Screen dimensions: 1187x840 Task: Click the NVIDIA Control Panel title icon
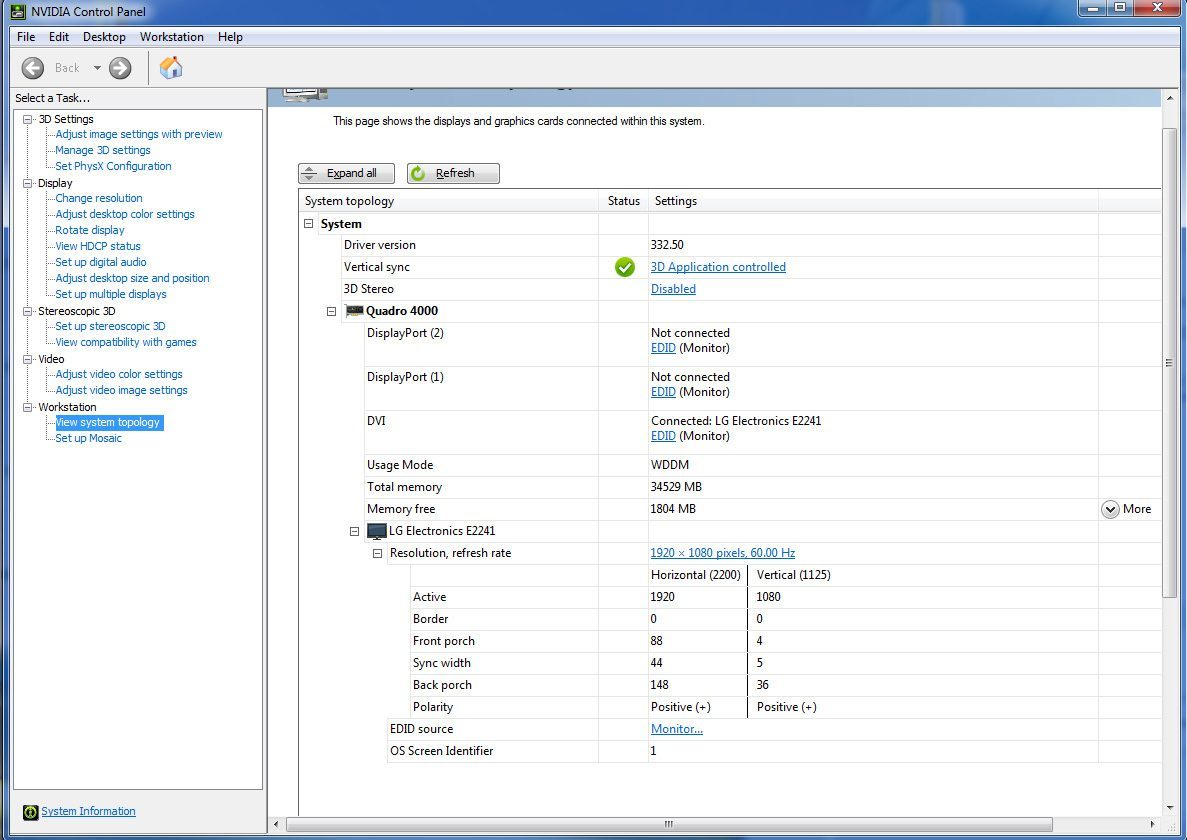pos(18,11)
